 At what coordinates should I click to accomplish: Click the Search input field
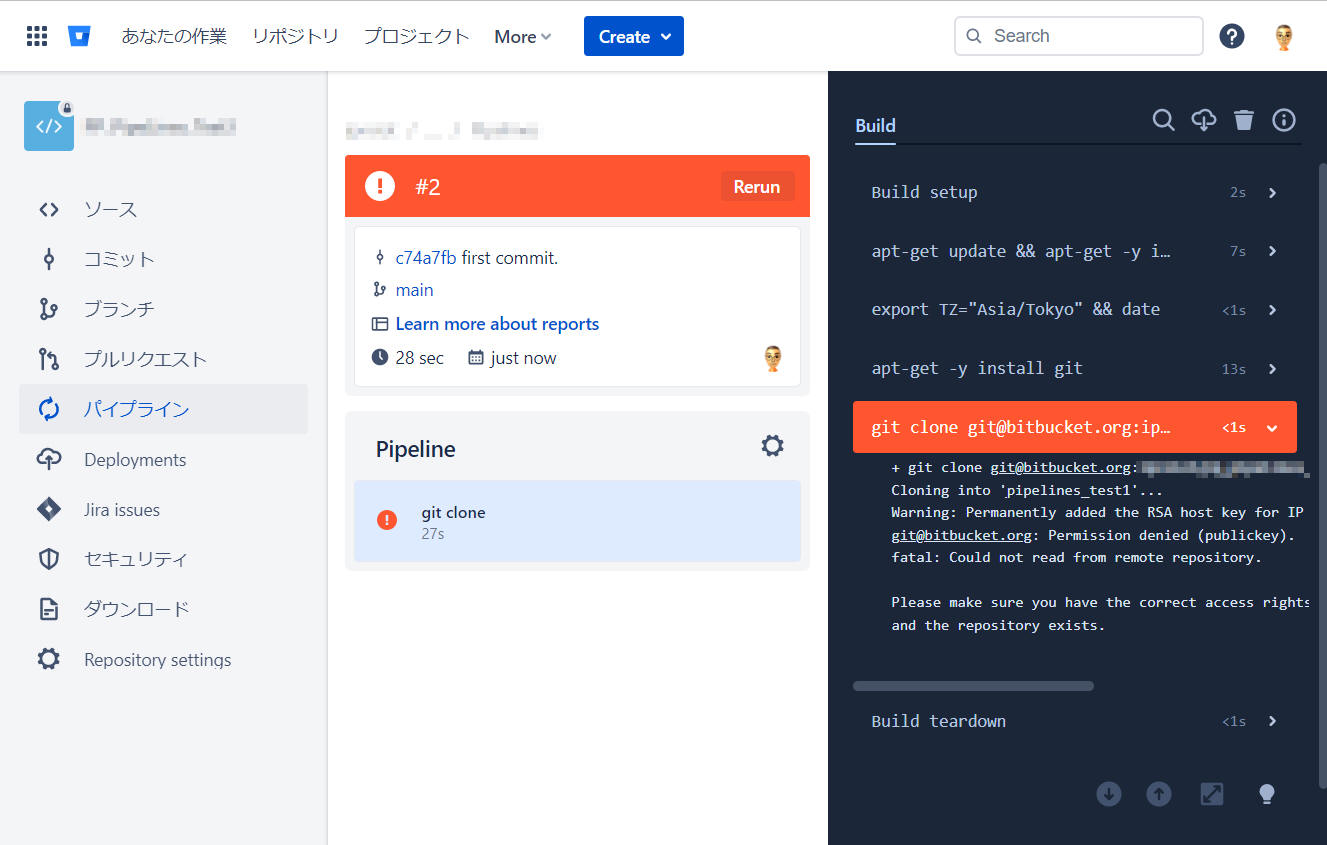click(x=1080, y=36)
